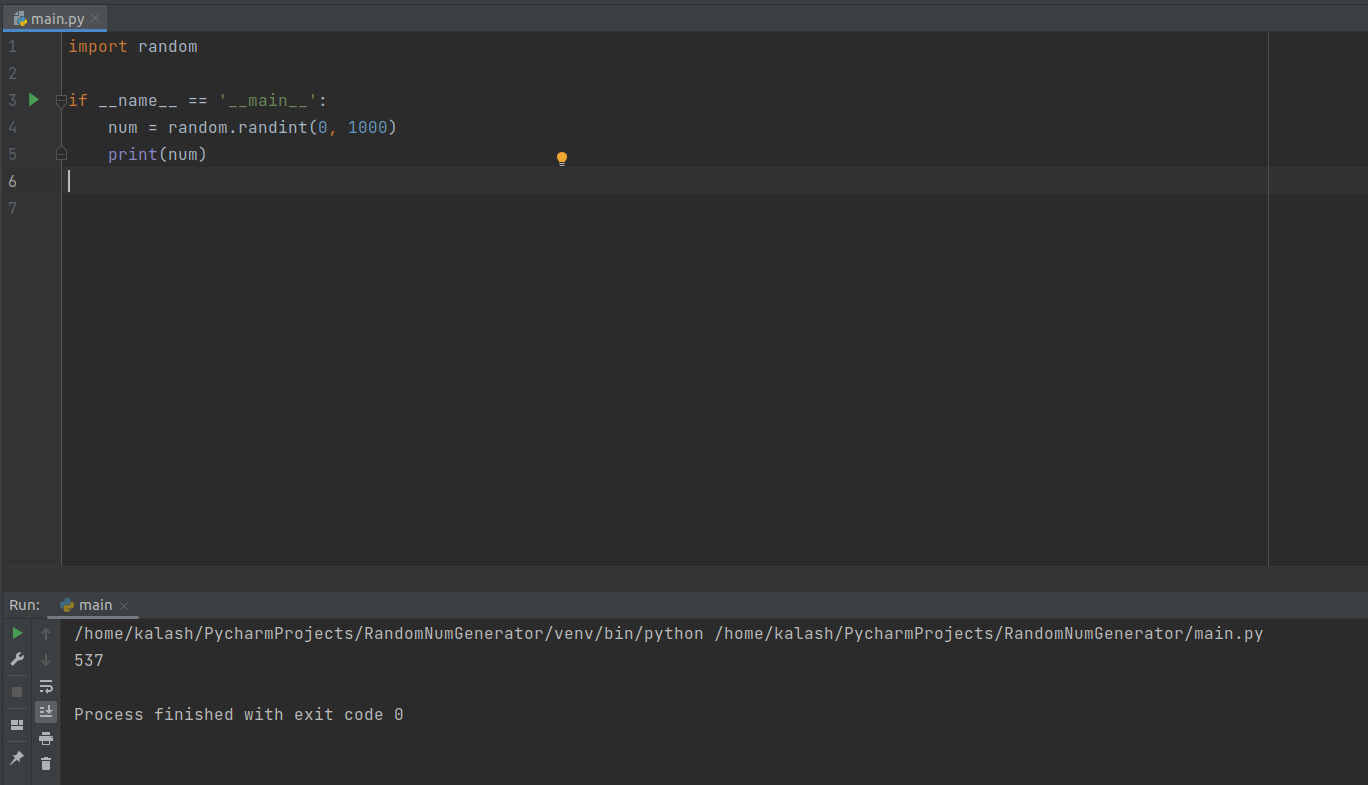Viewport: 1368px width, 785px height.
Task: Click the Down the stack trace arrow
Action: coord(46,660)
